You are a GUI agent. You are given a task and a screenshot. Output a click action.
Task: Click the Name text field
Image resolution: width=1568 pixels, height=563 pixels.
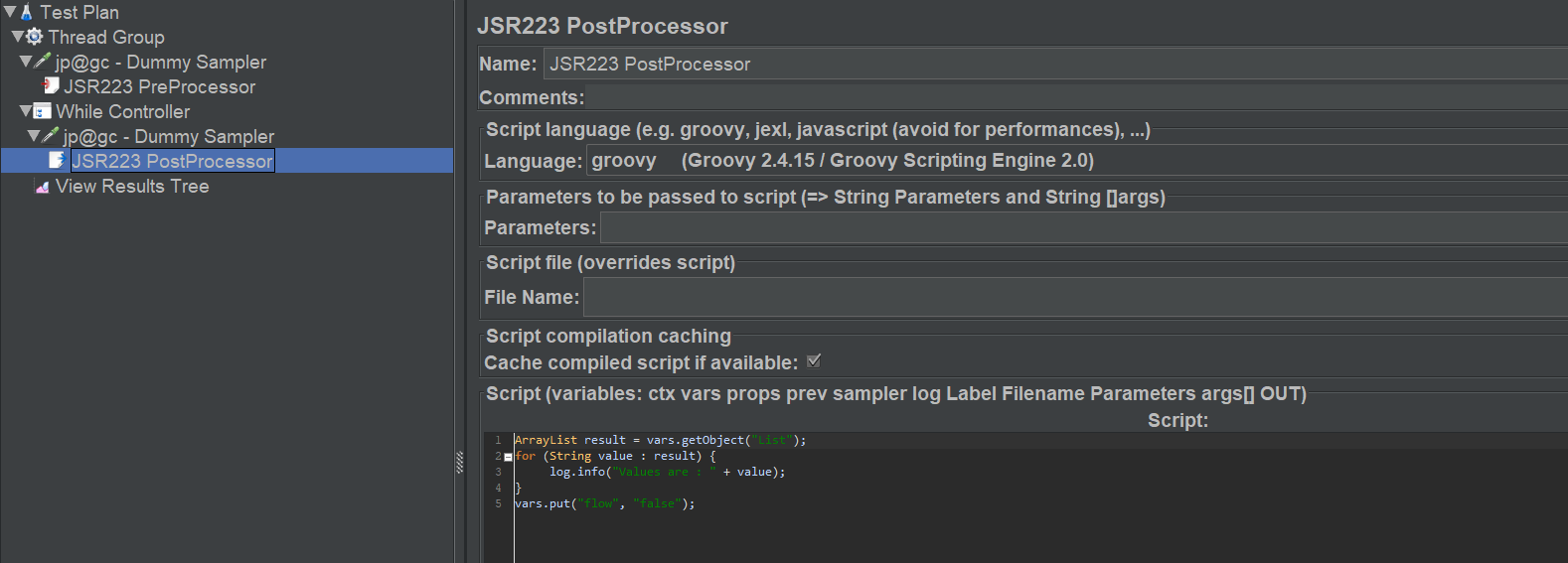click(x=1055, y=64)
